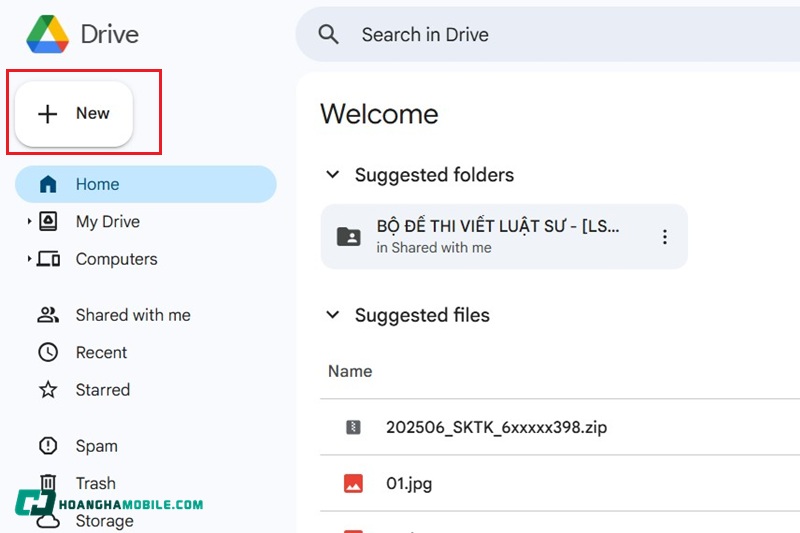
Task: Click the zip file icon
Action: pos(352,427)
